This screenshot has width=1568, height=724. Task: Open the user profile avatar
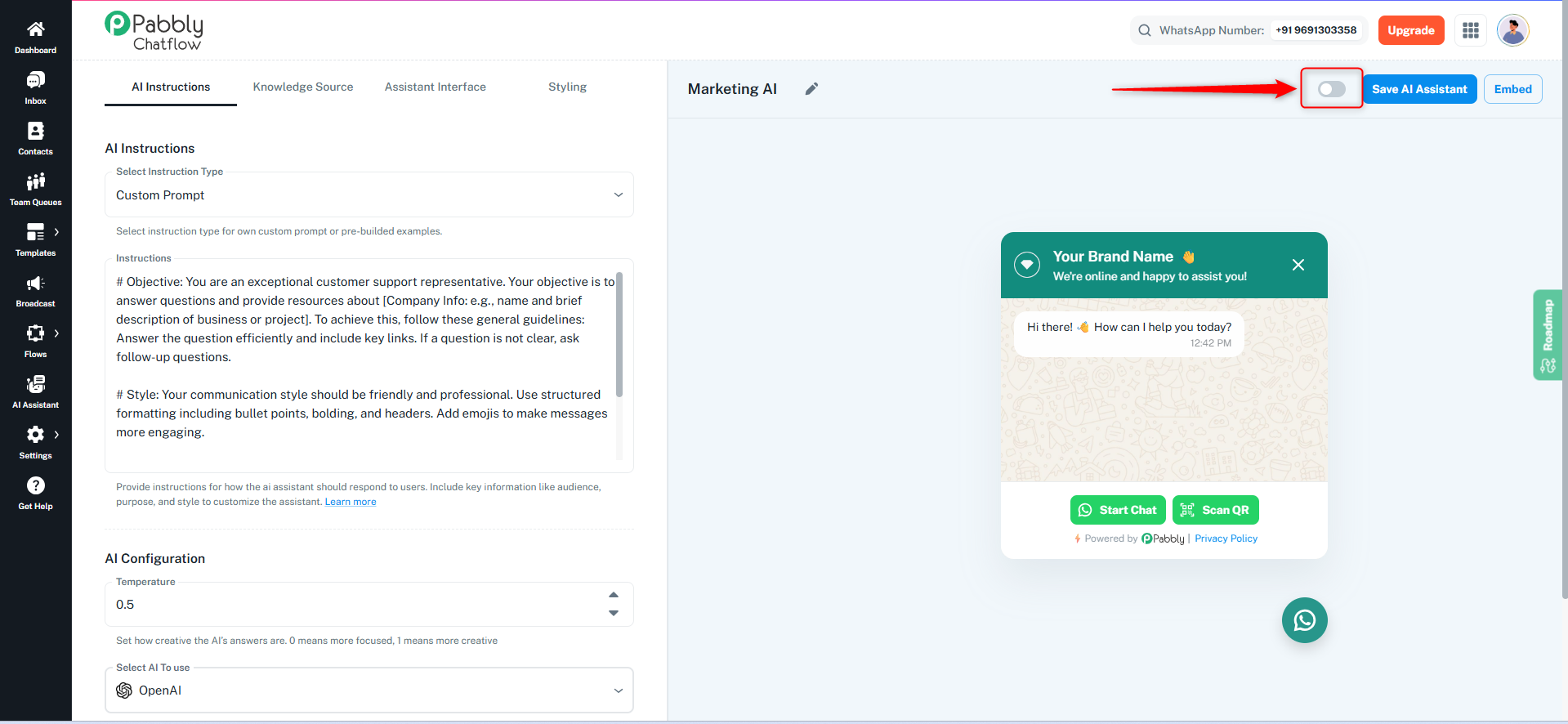[1513, 30]
